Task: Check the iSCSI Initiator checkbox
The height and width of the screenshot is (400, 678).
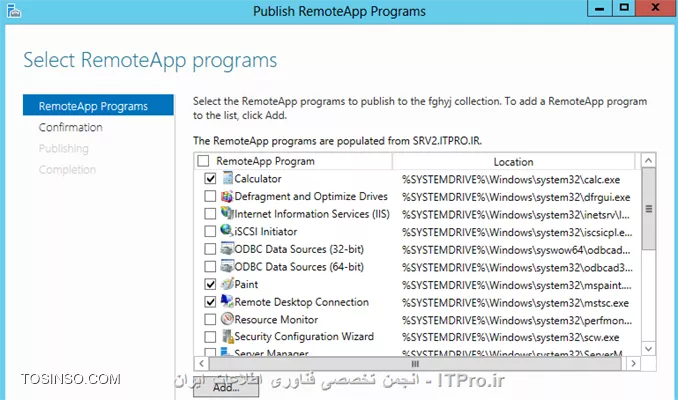Action: (x=210, y=231)
